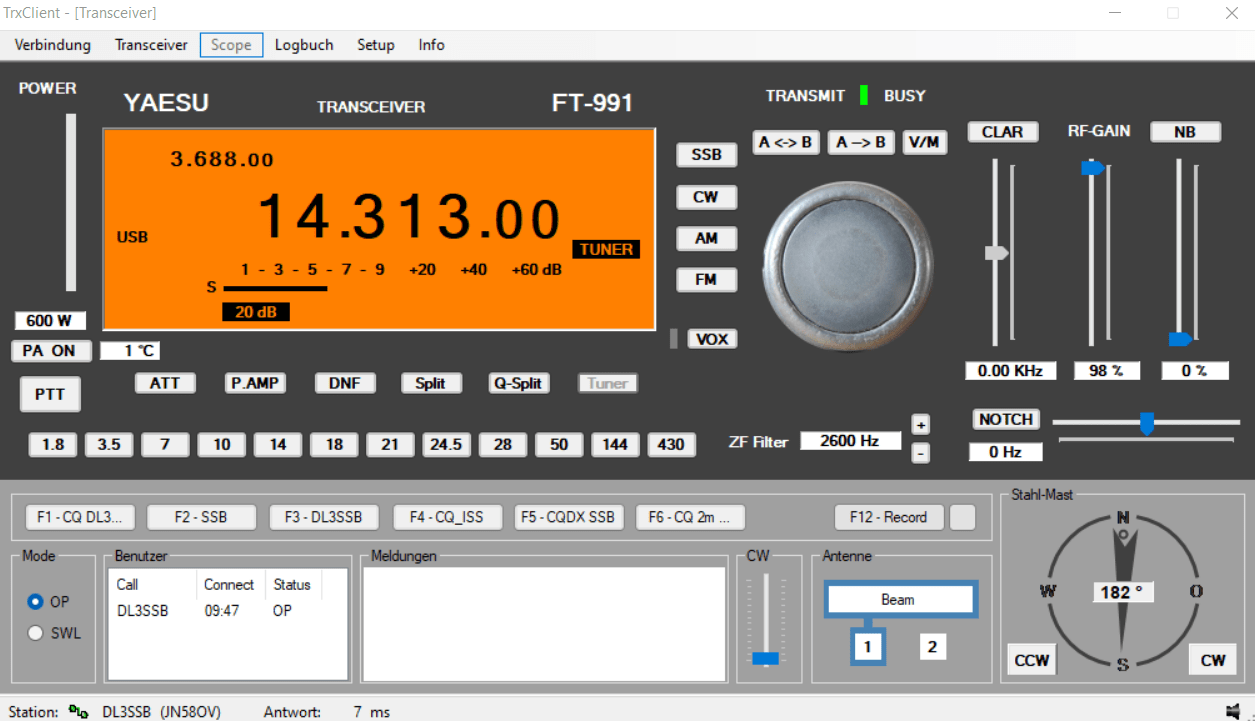Open the Transceiver menu
This screenshot has height=721, width=1255.
tap(151, 45)
